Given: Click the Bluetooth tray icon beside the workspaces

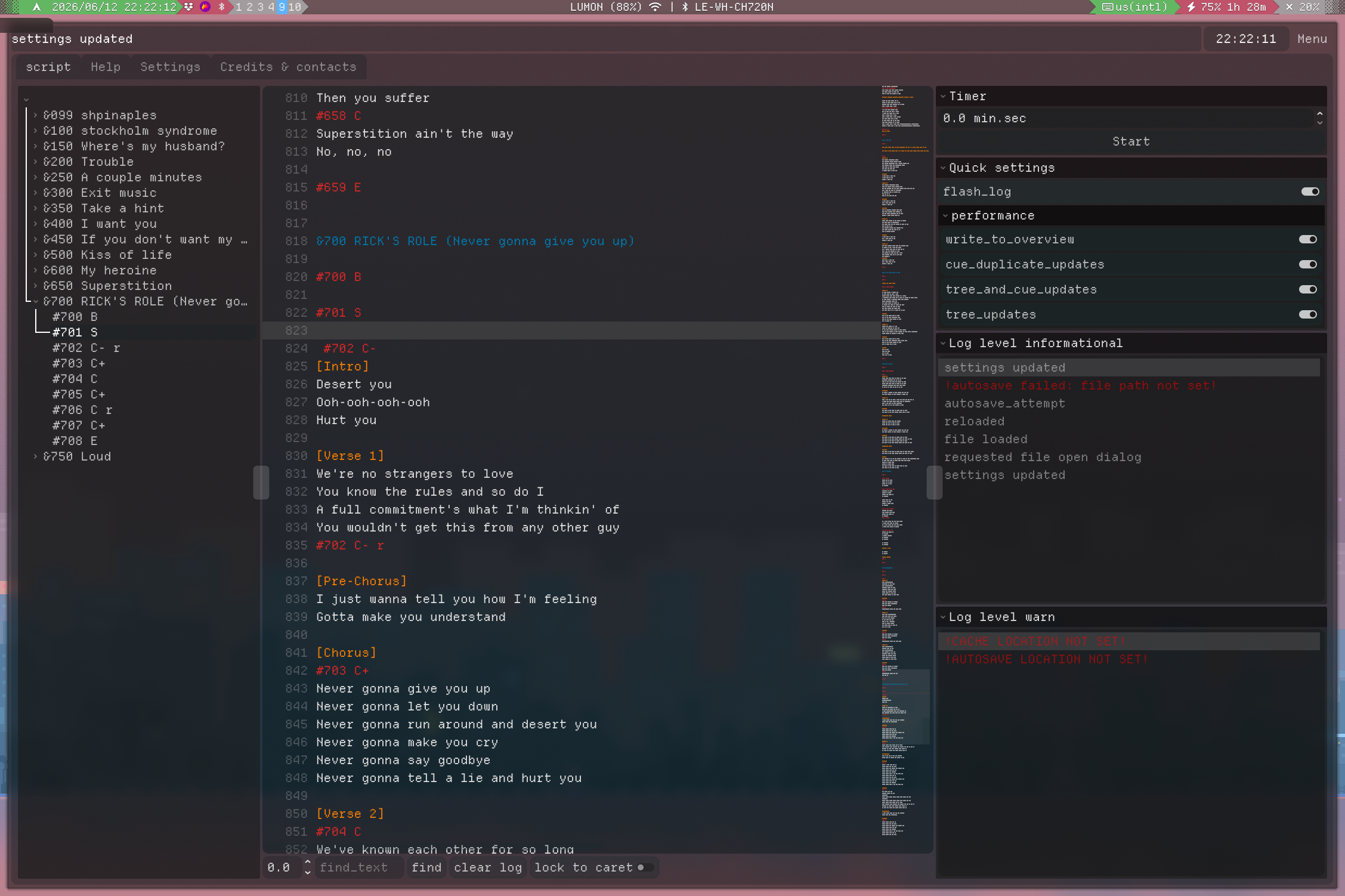Looking at the screenshot, I should coord(222,7).
